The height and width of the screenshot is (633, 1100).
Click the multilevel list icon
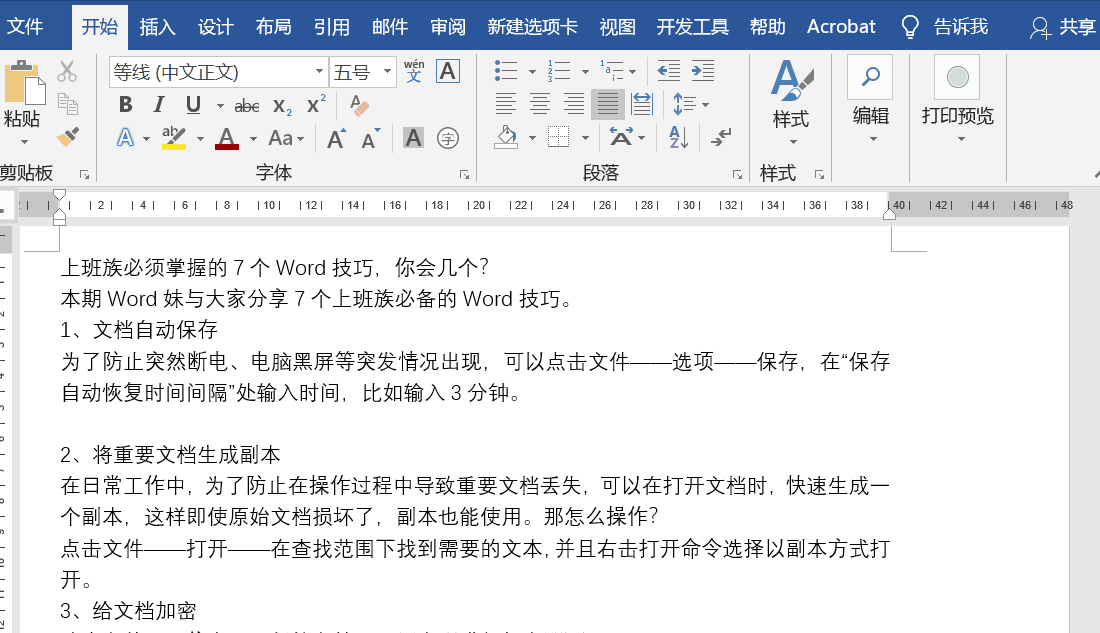[x=612, y=71]
